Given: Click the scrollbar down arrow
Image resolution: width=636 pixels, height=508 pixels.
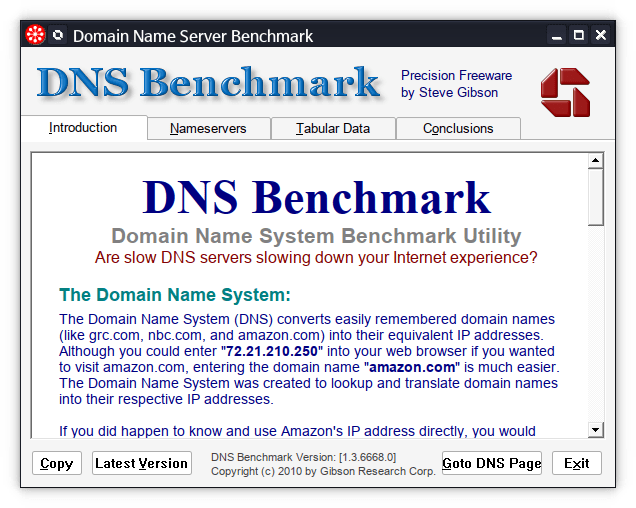Looking at the screenshot, I should tap(595, 429).
